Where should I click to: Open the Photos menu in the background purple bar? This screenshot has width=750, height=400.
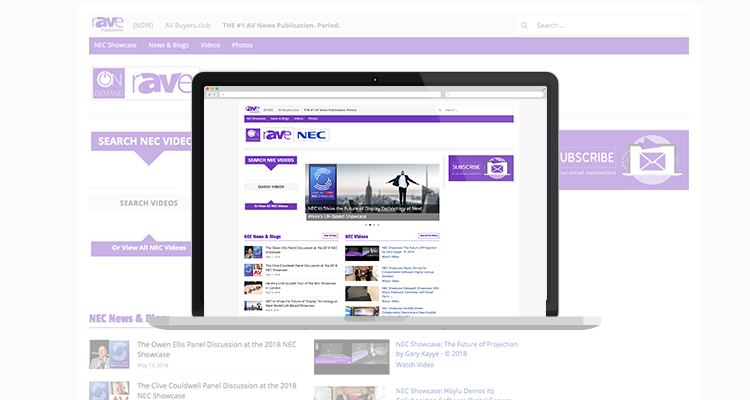point(242,45)
